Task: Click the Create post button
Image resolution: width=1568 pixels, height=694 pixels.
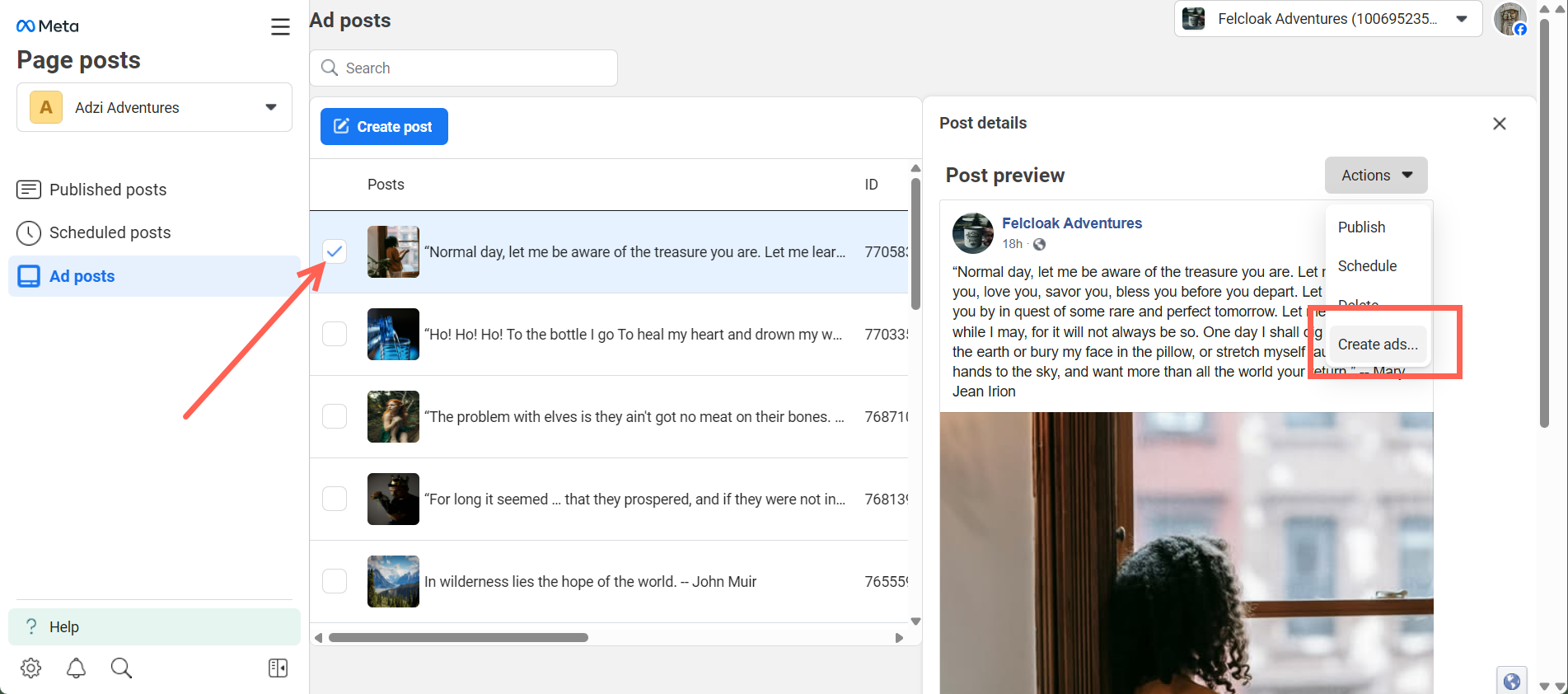Action: (384, 127)
